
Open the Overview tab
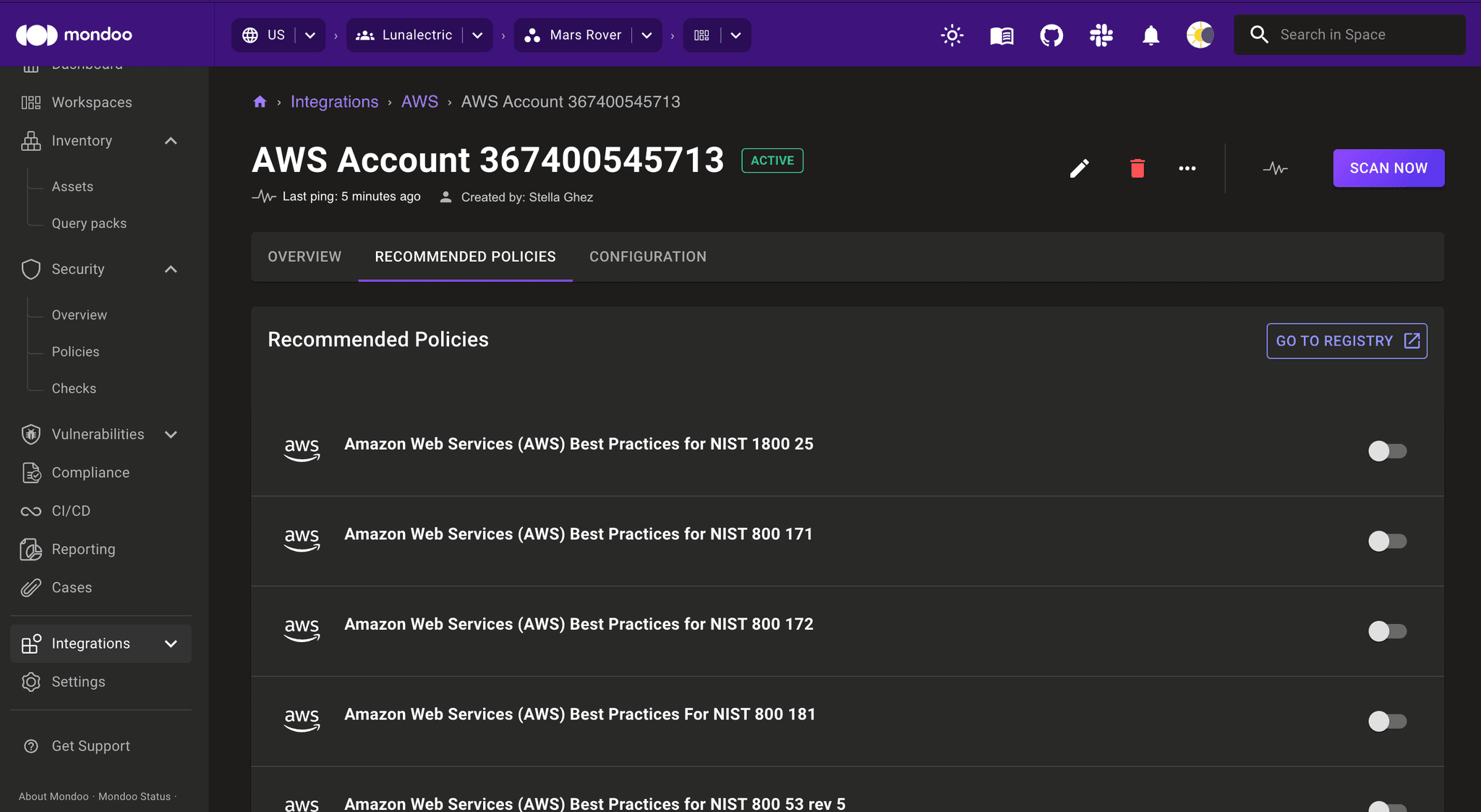304,256
